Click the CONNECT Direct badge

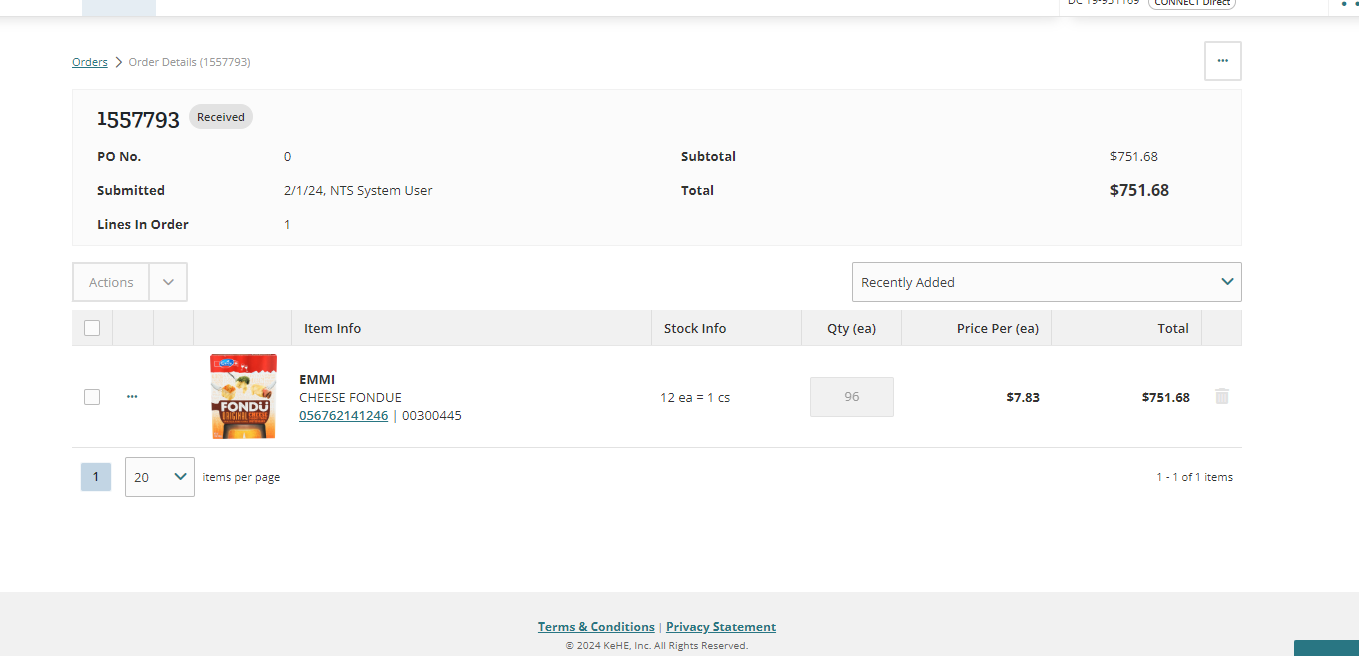[x=1192, y=3]
